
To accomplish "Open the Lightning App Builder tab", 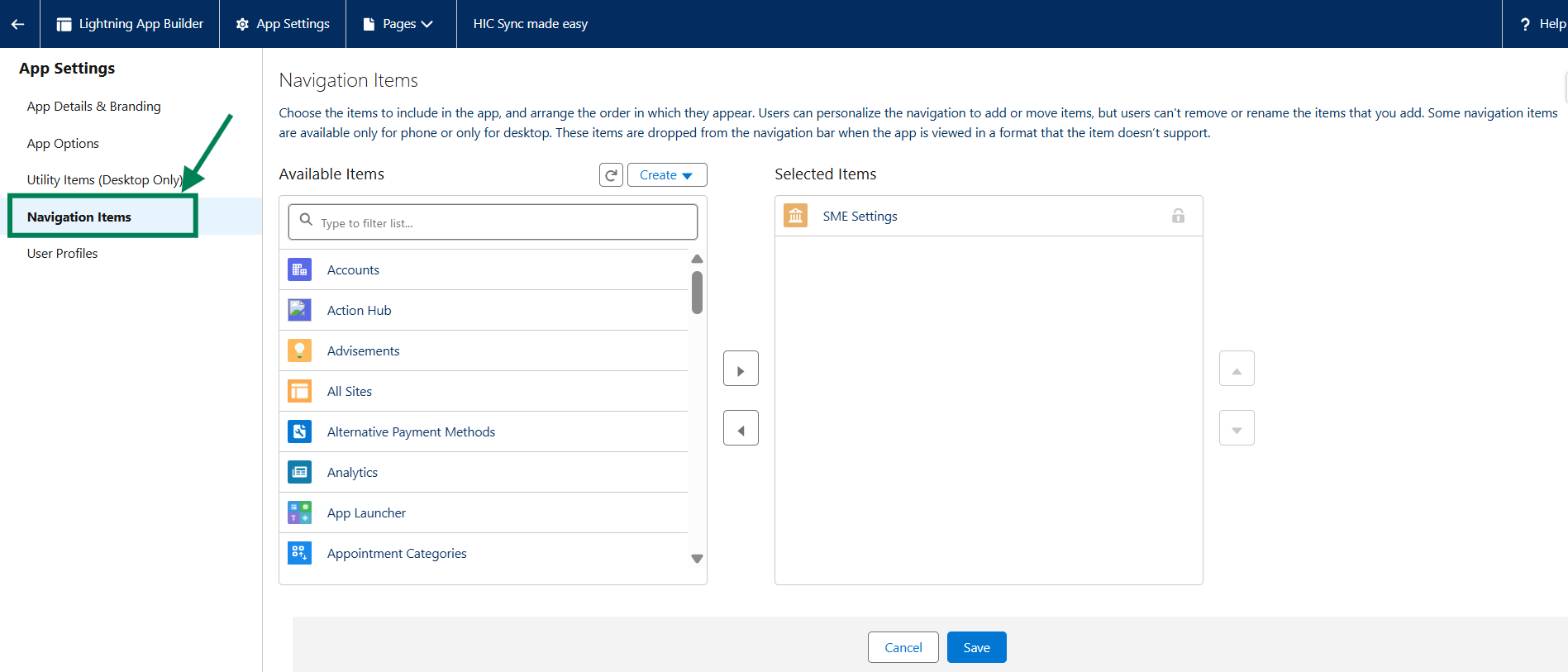I will pyautogui.click(x=130, y=24).
